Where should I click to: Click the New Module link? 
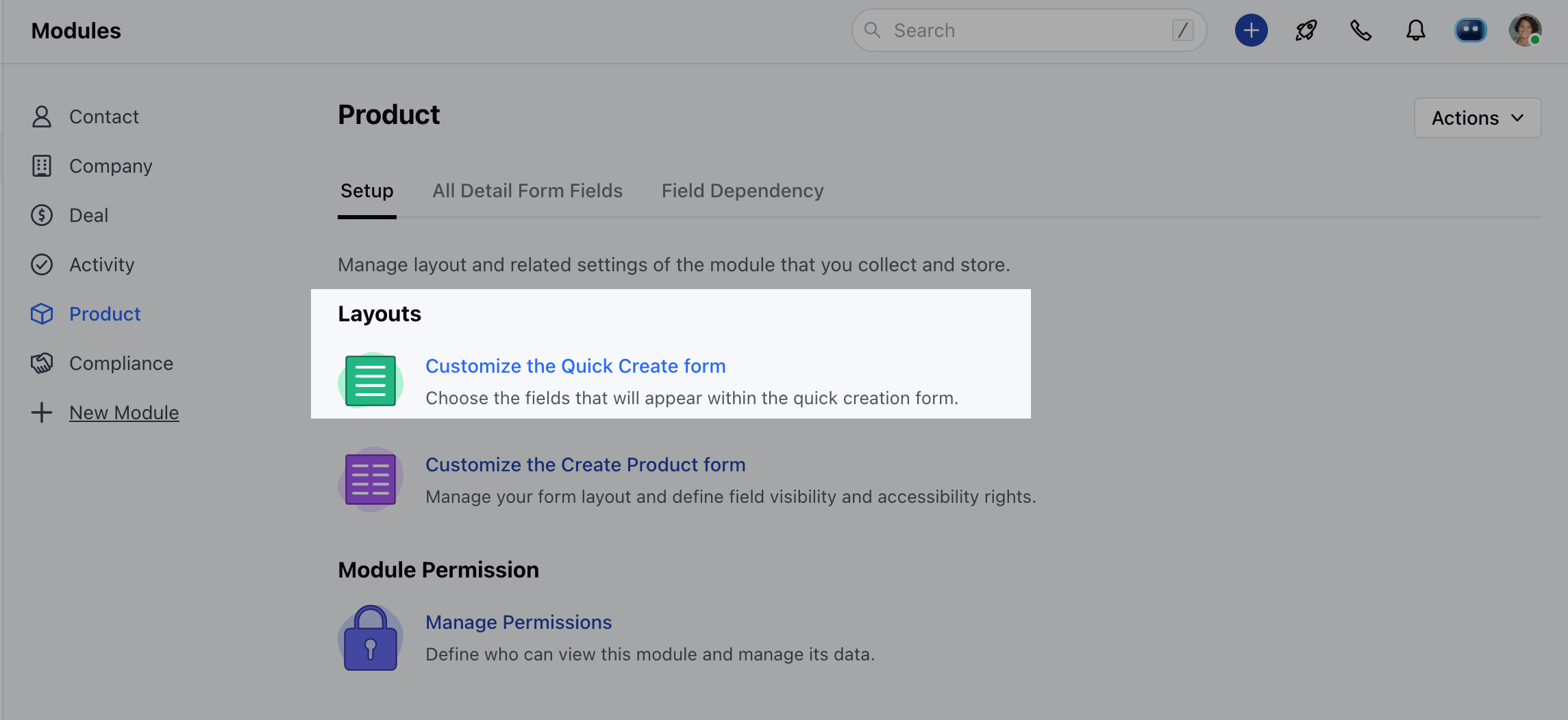(x=124, y=412)
